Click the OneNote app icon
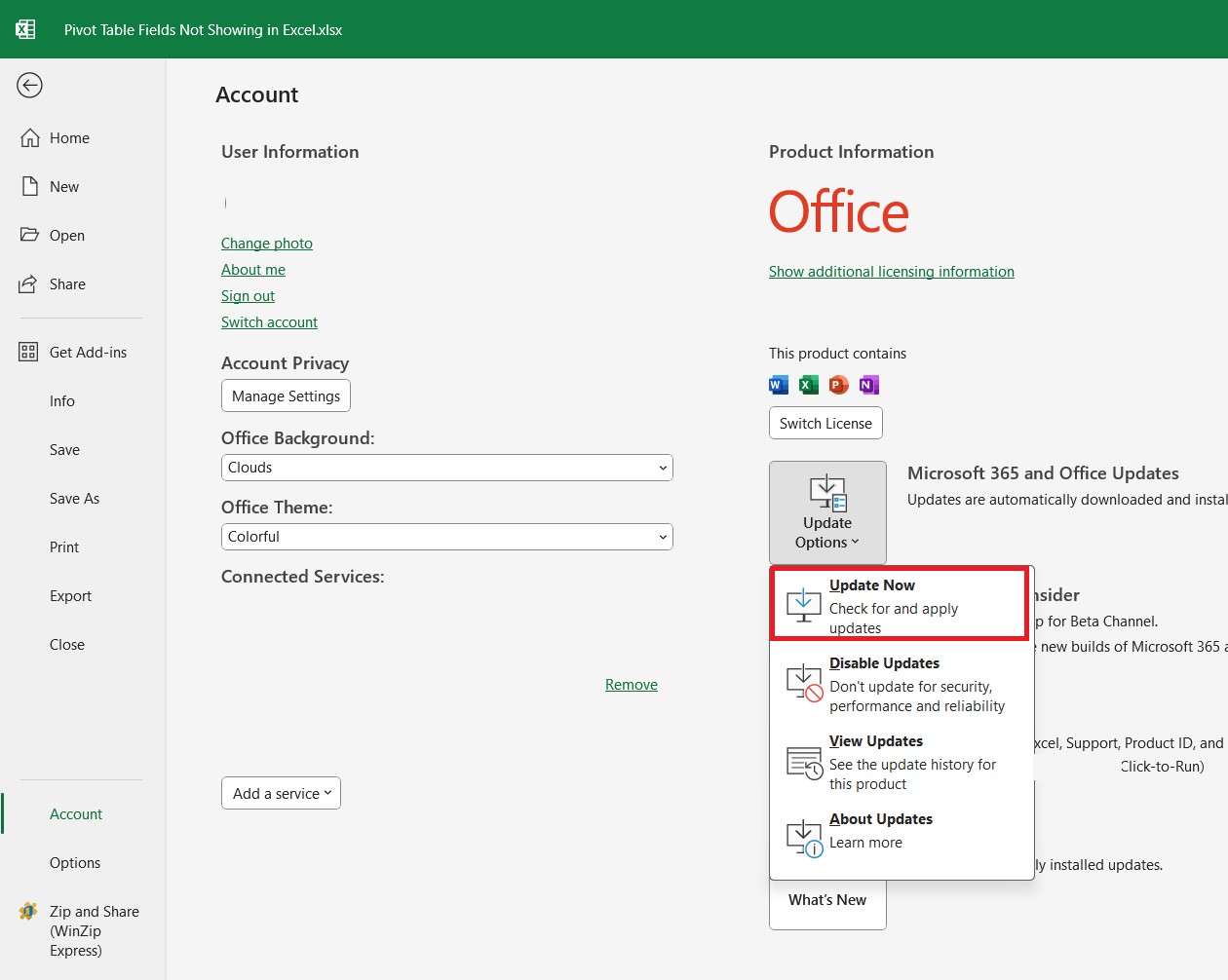This screenshot has width=1228, height=980. [869, 385]
